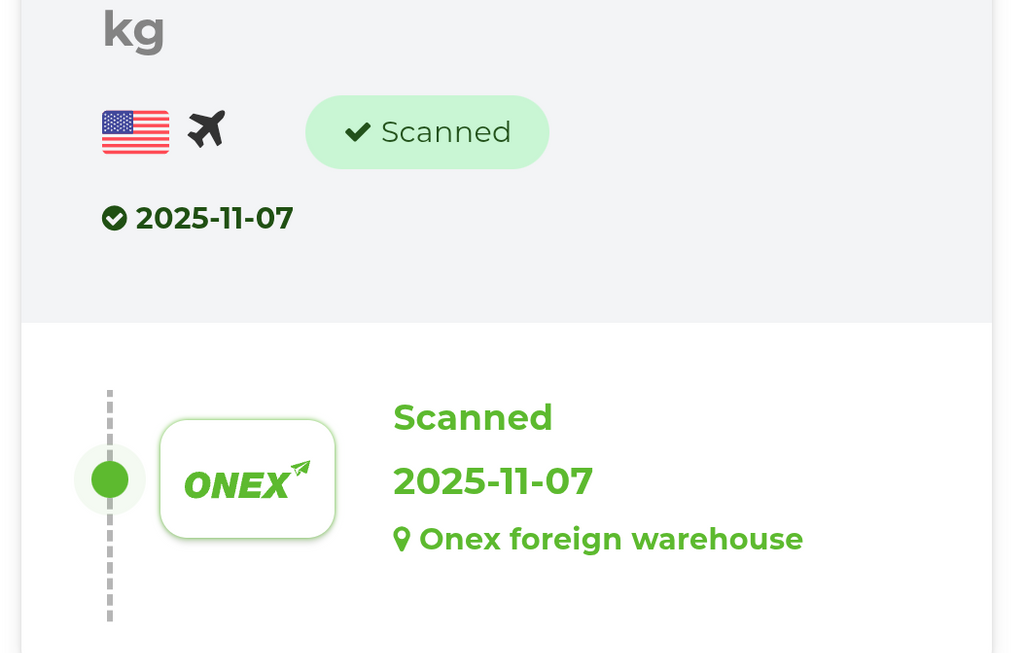Click the Scanned heading in the timeline entry
Viewport: 1024px width, 653px height.
(x=473, y=417)
